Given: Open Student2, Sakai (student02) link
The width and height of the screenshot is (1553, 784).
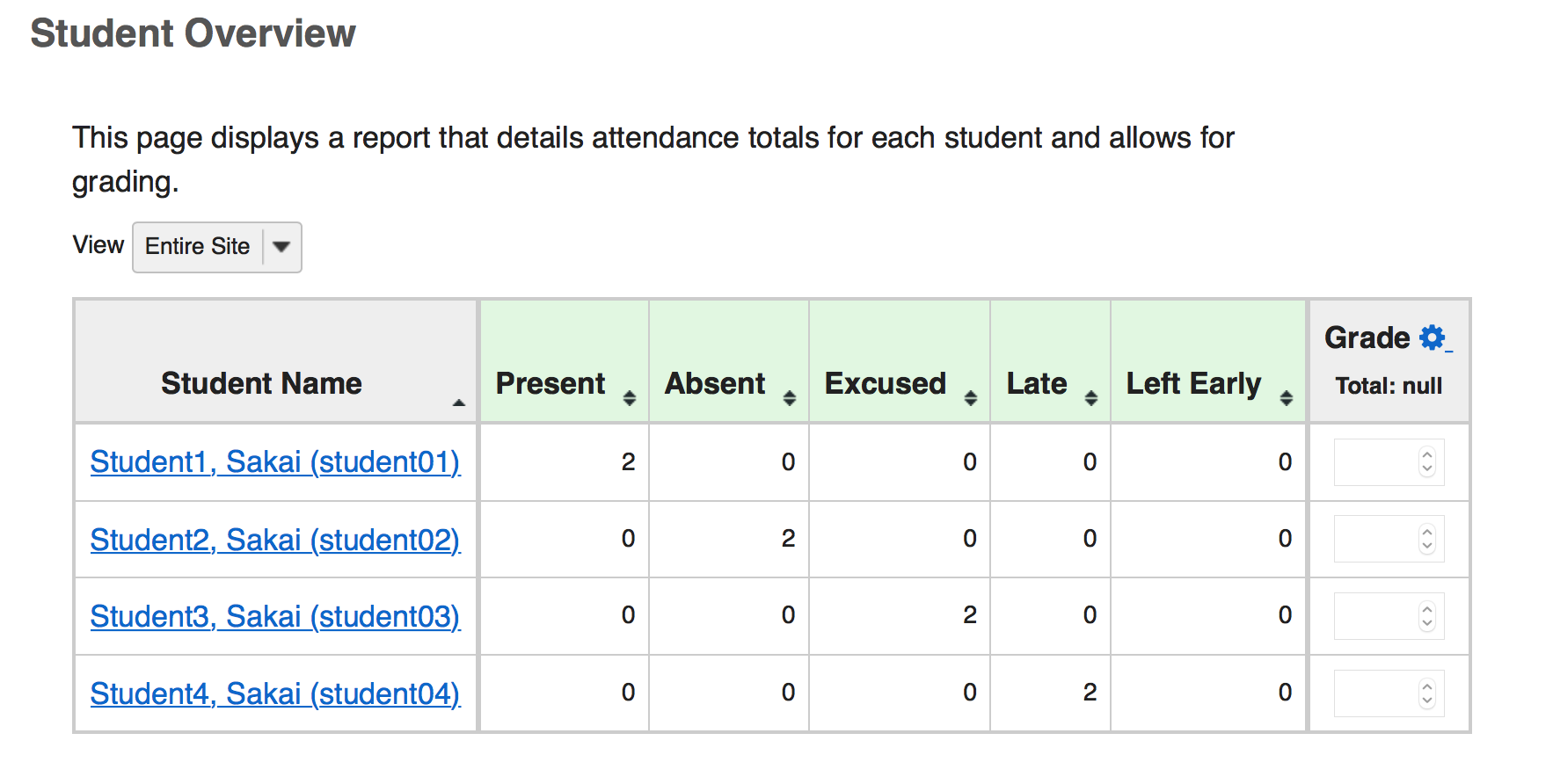Looking at the screenshot, I should point(275,540).
